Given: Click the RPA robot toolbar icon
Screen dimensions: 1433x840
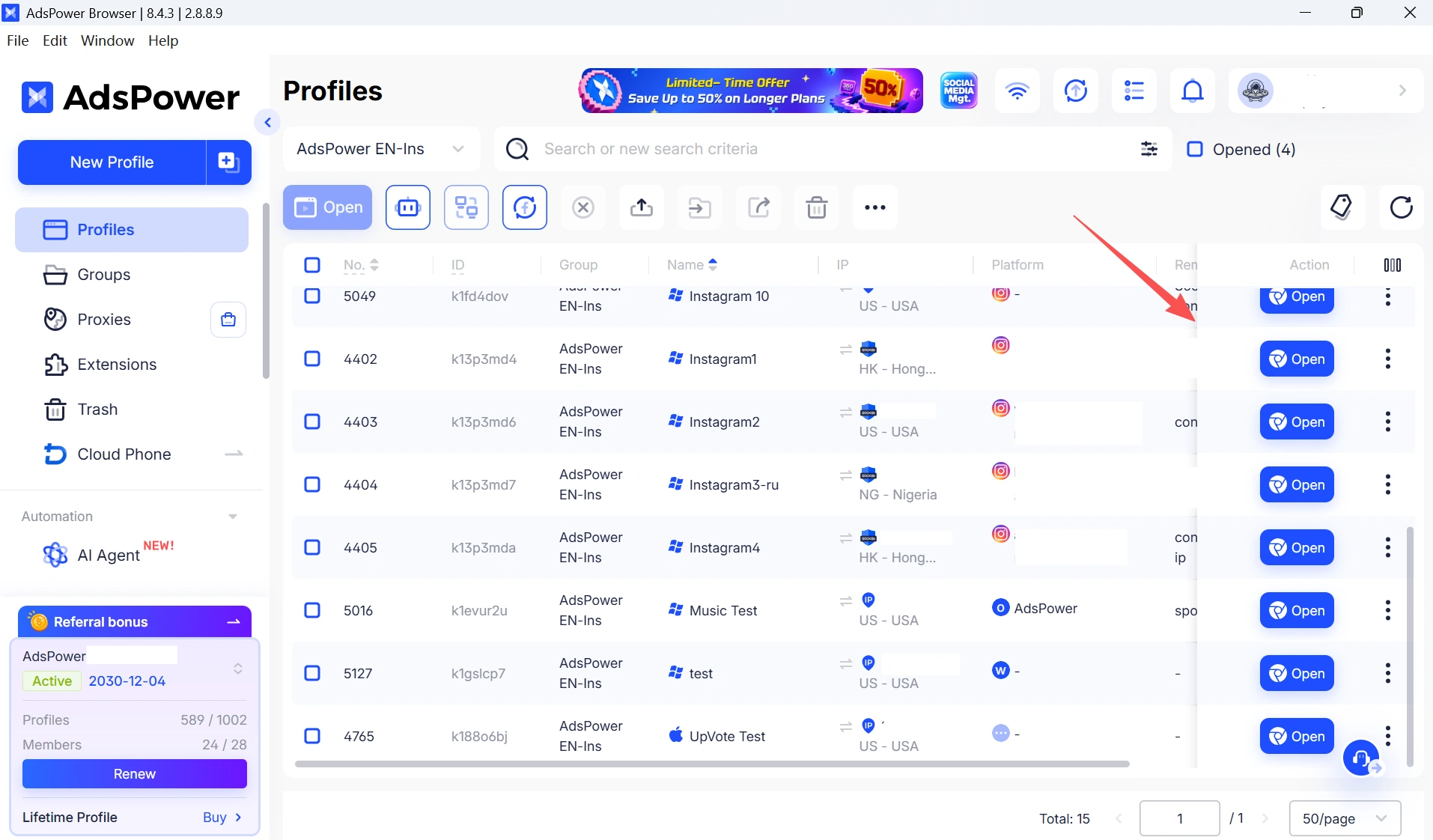Looking at the screenshot, I should point(408,207).
